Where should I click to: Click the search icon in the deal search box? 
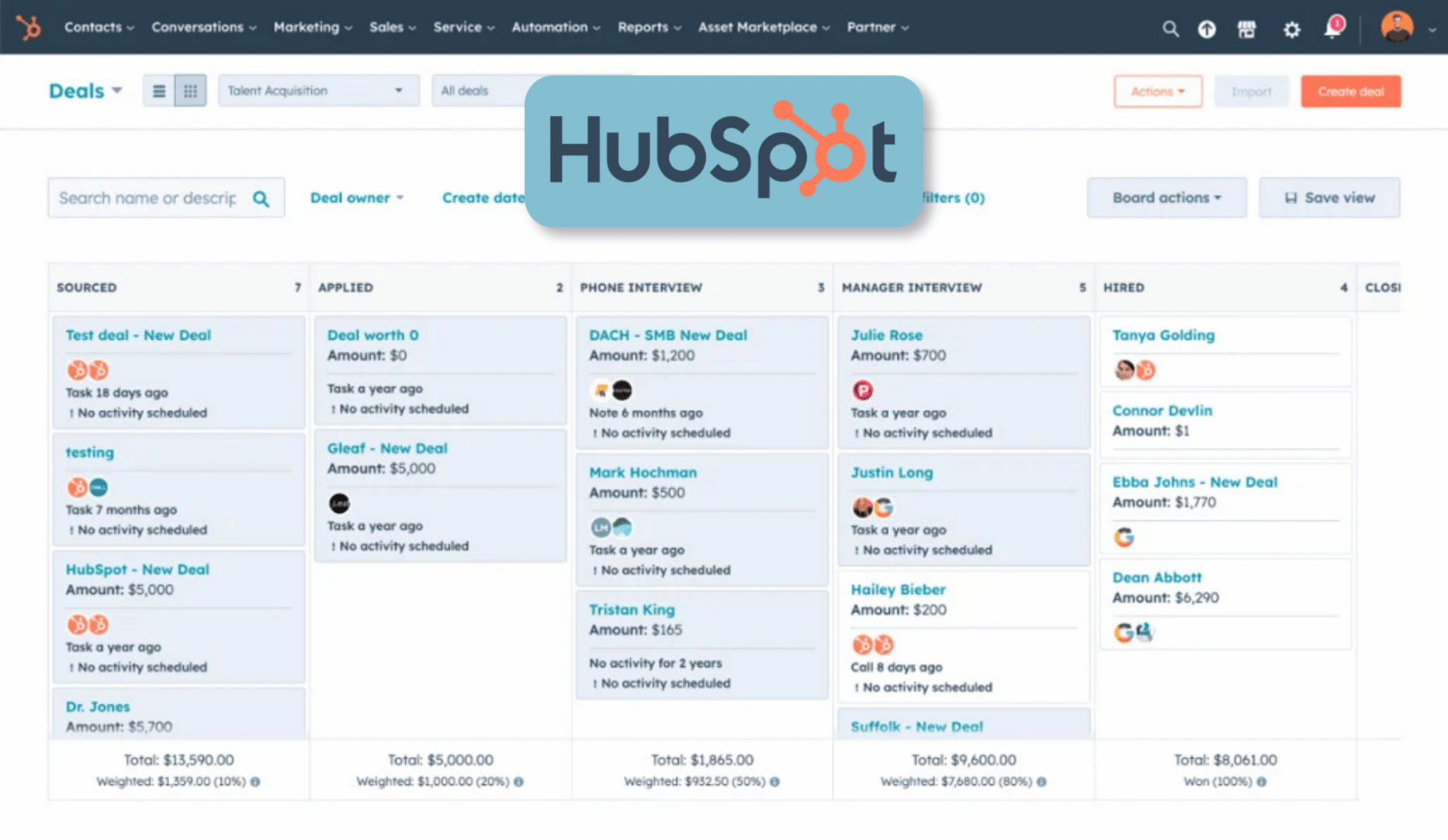pyautogui.click(x=261, y=198)
